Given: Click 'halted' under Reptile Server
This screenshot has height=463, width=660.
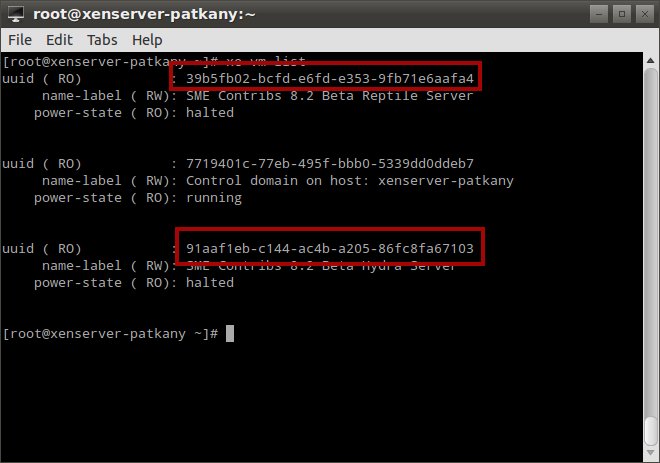Looking at the screenshot, I should (210, 112).
